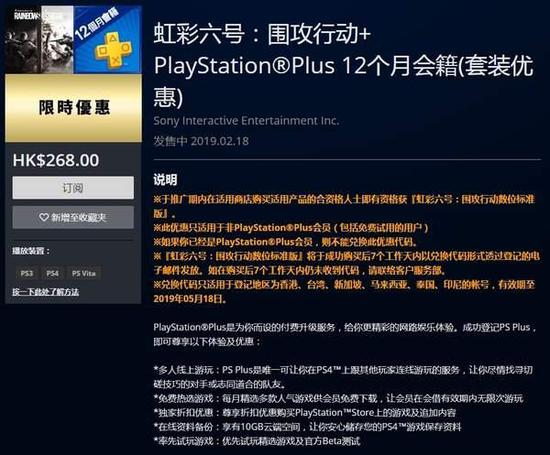This screenshot has width=550, height=455.
Task: Click the 虹彩六号 product title
Action: (x=343, y=66)
